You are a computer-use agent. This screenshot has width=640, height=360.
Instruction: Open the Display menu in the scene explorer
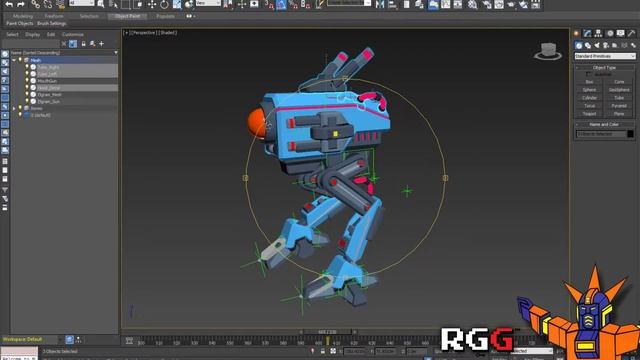pyautogui.click(x=33, y=35)
